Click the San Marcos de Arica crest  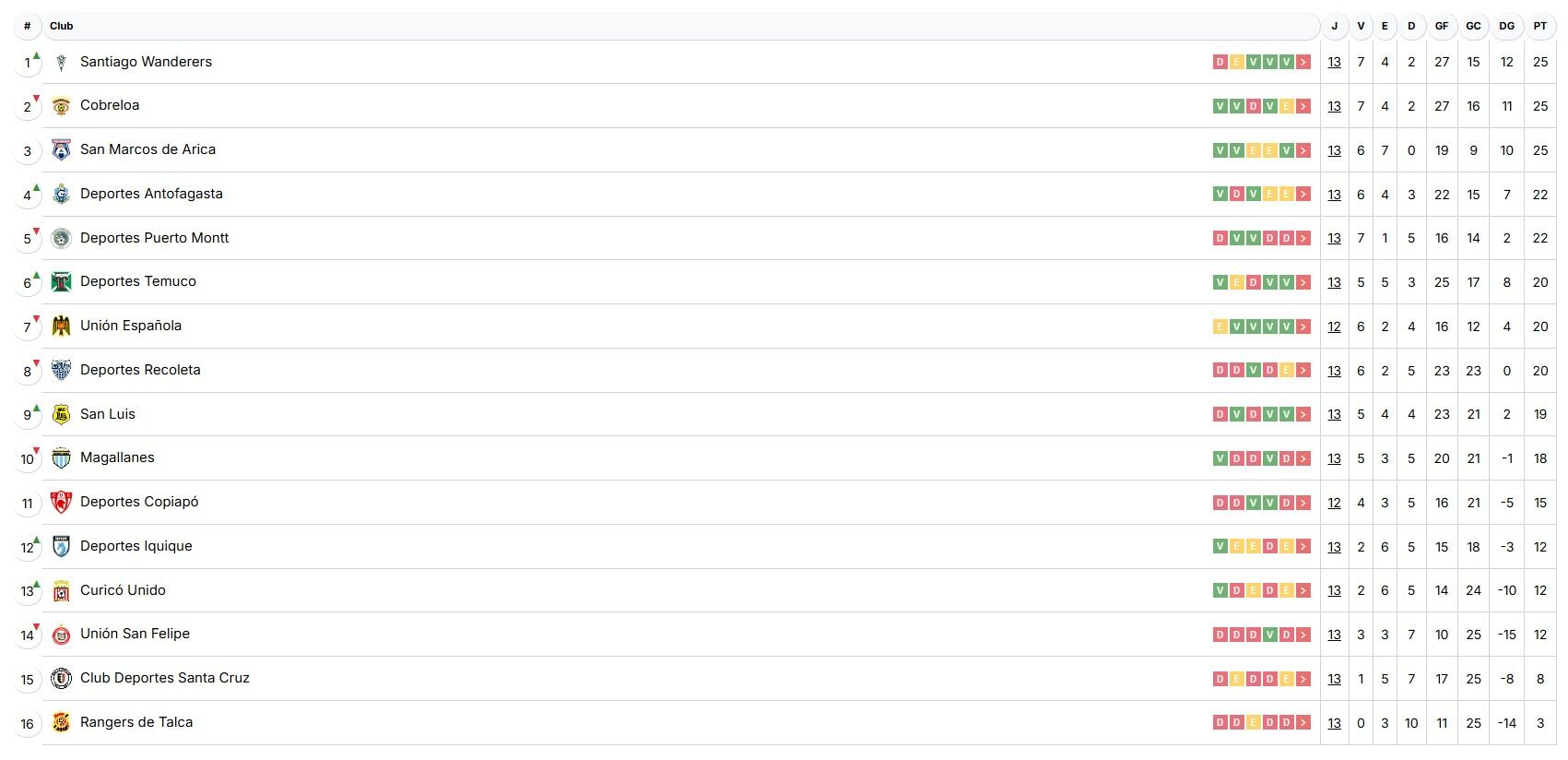pos(61,150)
